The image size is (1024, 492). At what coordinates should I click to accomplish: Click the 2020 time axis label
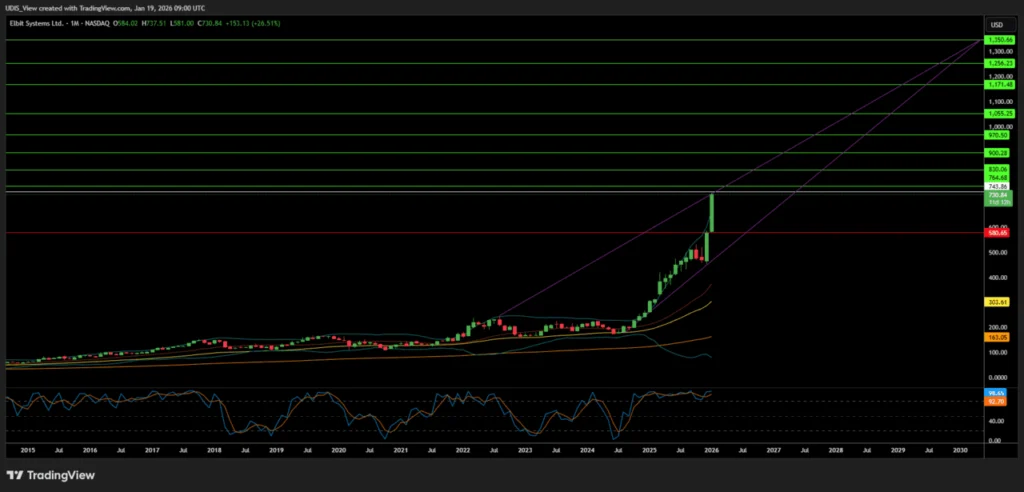pyautogui.click(x=338, y=450)
